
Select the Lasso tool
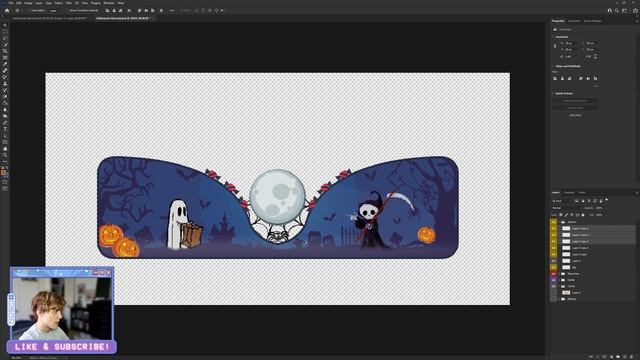click(5, 38)
